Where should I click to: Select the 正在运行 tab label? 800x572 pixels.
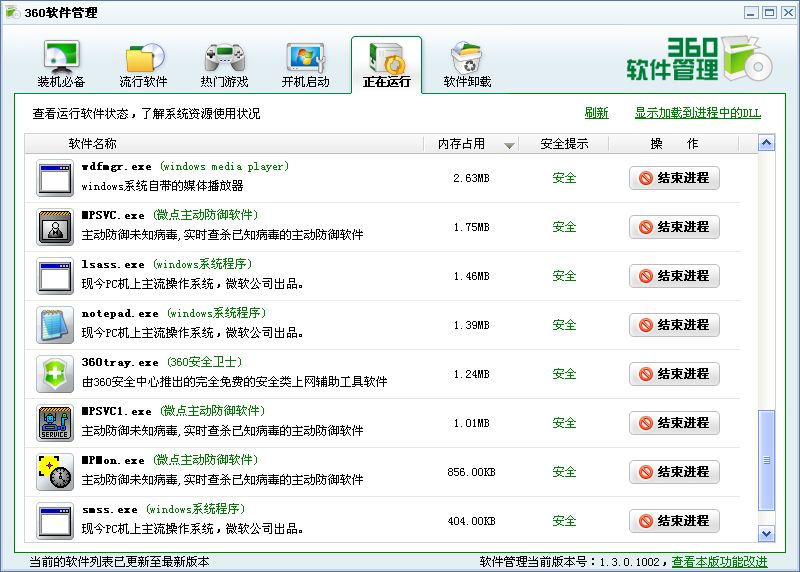pyautogui.click(x=387, y=82)
